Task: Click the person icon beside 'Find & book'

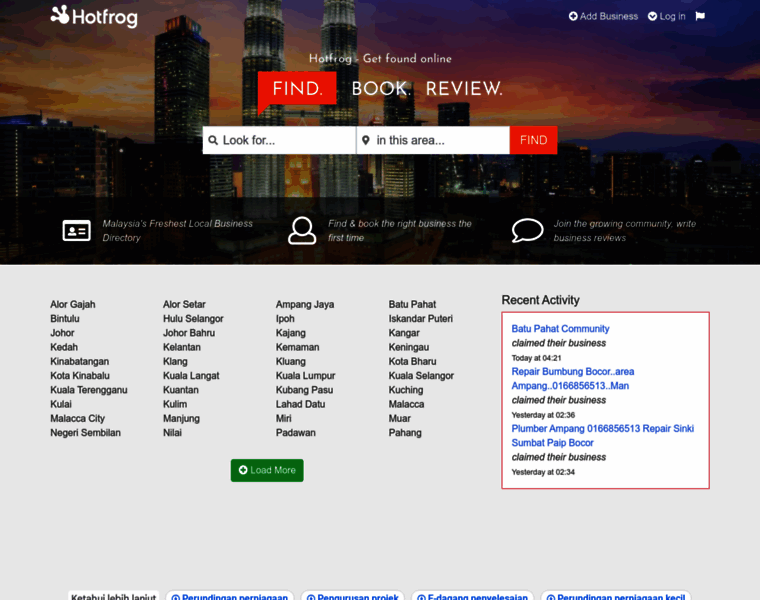Action: 302,231
